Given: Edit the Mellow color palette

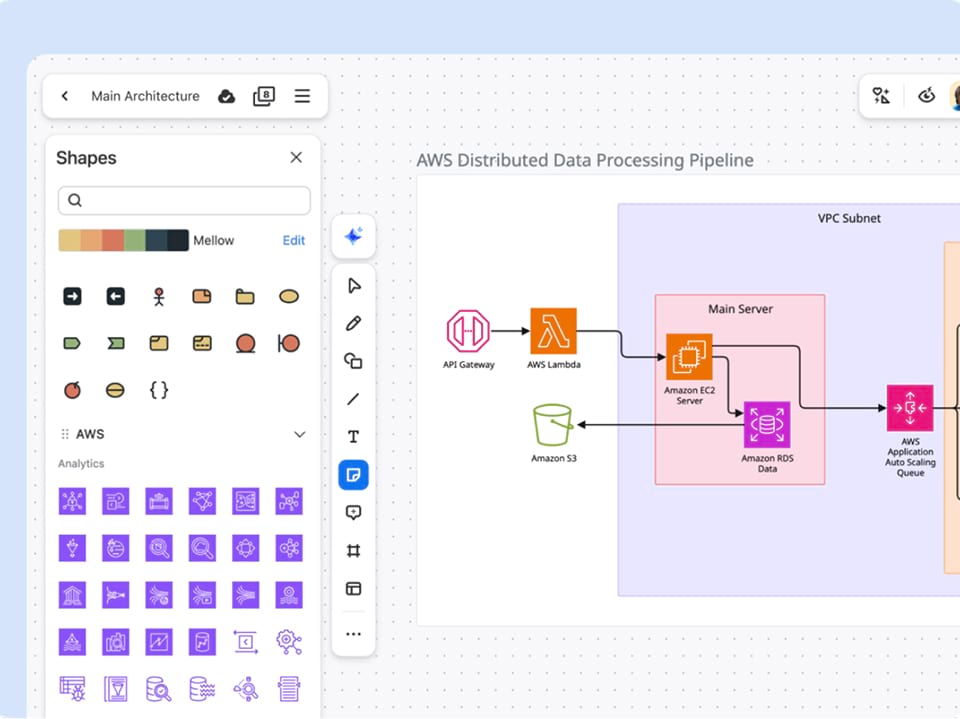Looking at the screenshot, I should click(293, 241).
